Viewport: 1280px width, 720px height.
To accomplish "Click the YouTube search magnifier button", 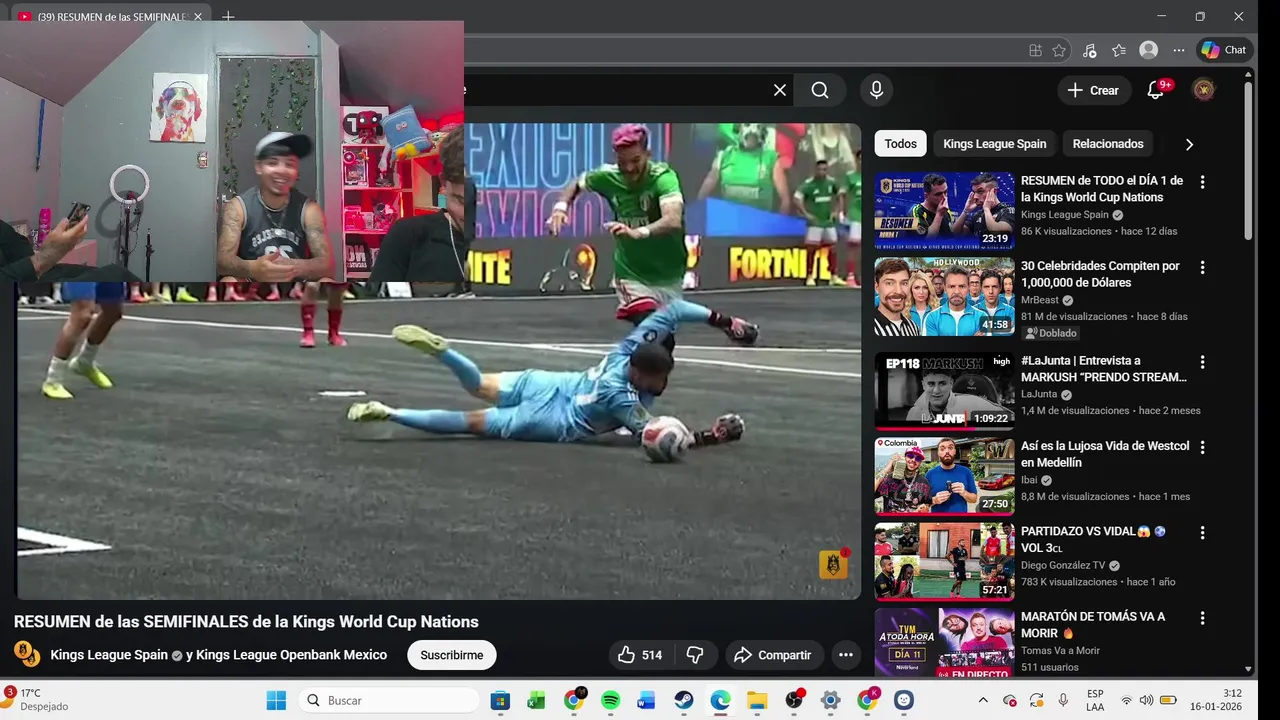I will pos(820,90).
